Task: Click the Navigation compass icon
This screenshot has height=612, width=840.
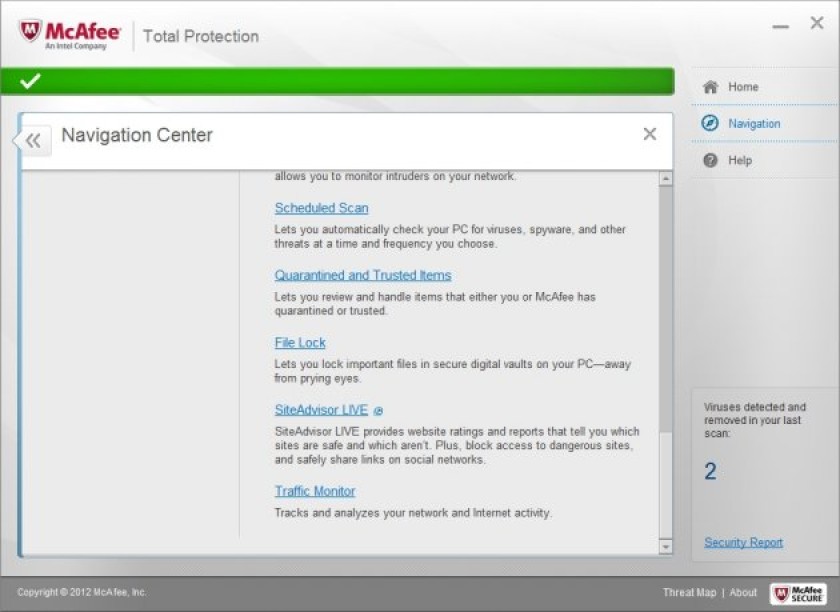Action: [710, 123]
